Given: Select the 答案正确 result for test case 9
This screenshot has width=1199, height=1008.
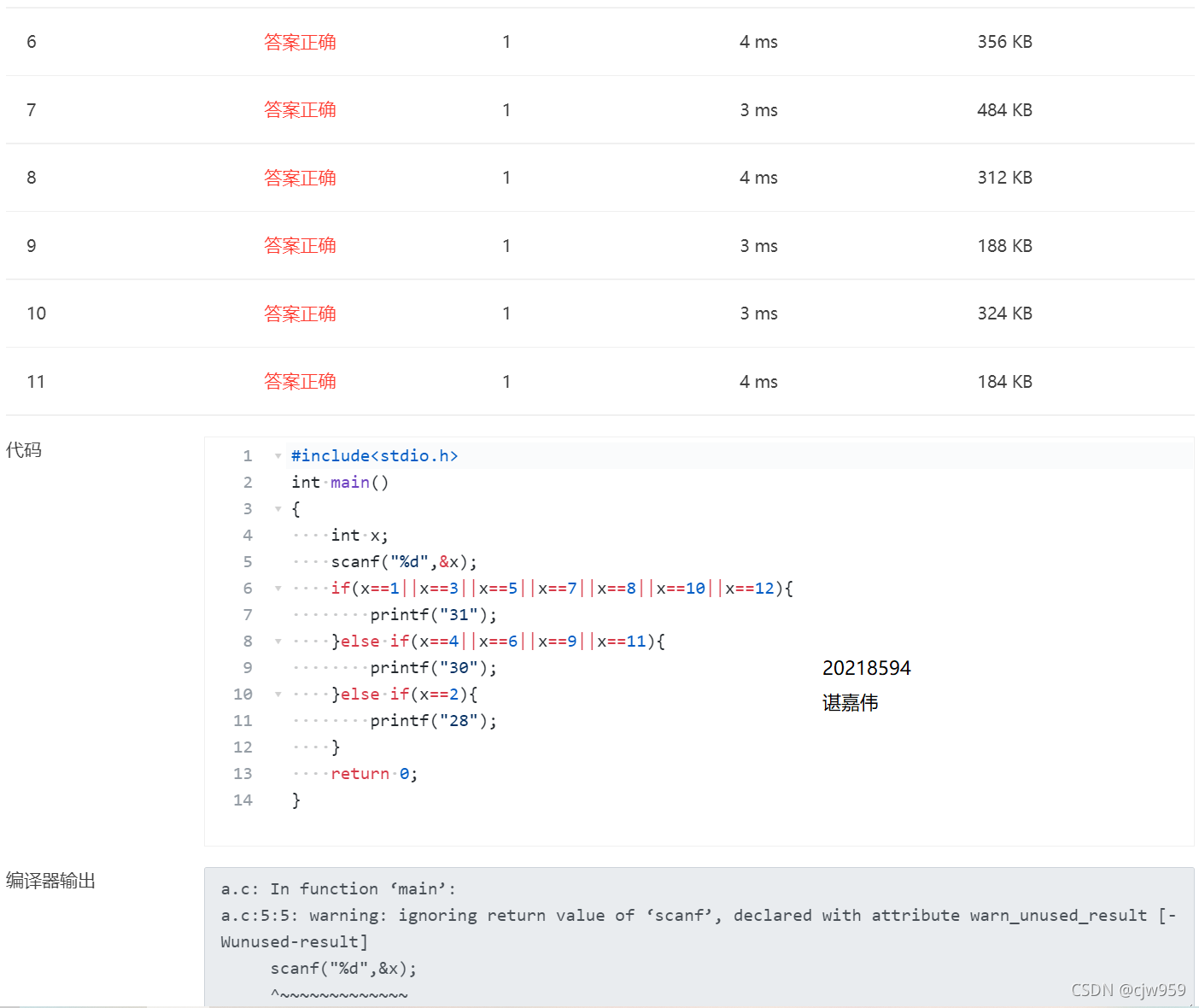Looking at the screenshot, I should 300,246.
